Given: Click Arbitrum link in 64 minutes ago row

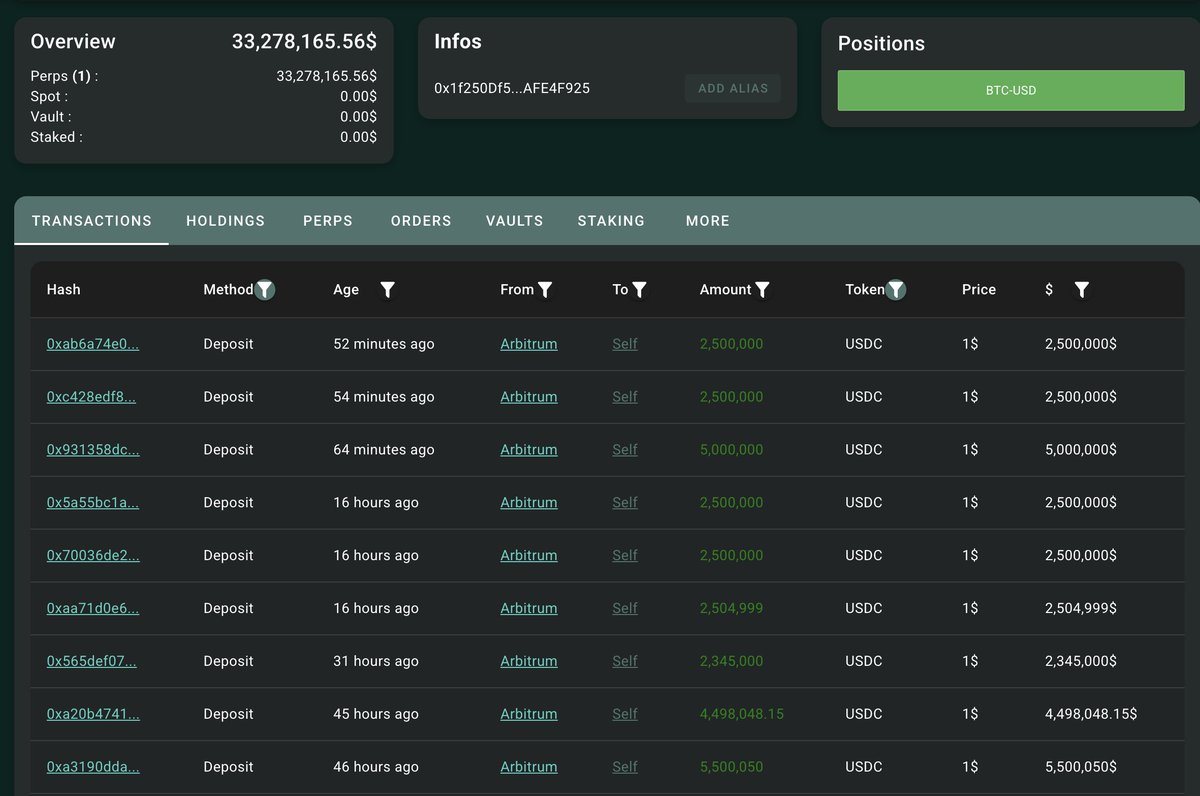Looking at the screenshot, I should tap(529, 450).
